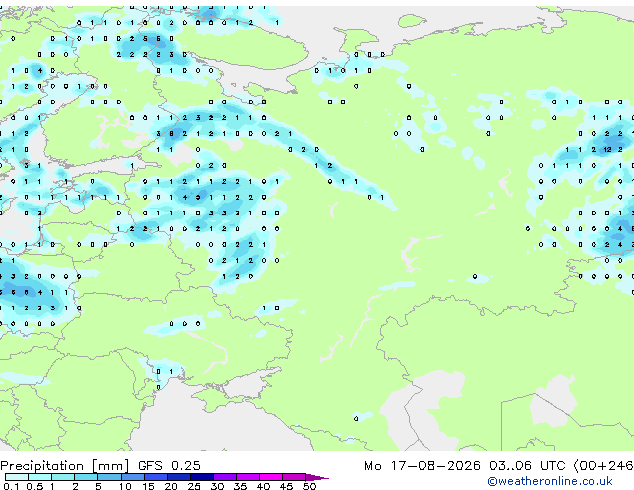The height and width of the screenshot is (490, 634).
Task: Click the '35' legend scale label
Action: click(240, 486)
